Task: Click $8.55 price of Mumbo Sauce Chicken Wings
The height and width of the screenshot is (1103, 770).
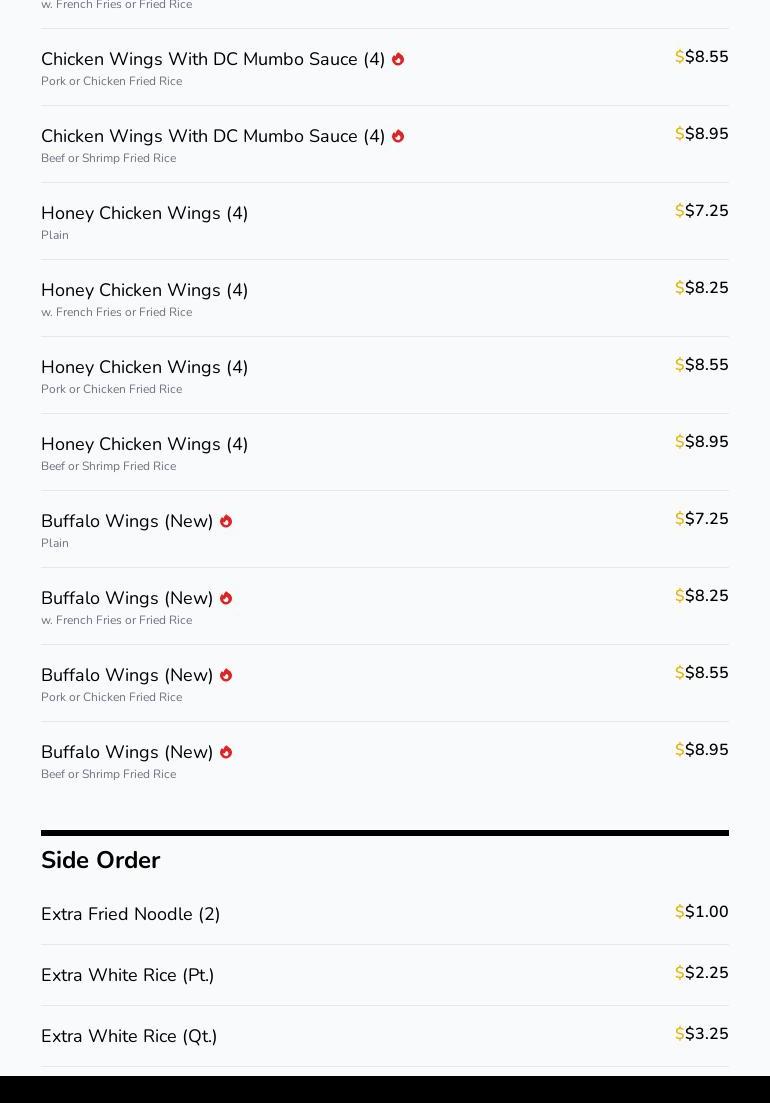Action: [702, 57]
